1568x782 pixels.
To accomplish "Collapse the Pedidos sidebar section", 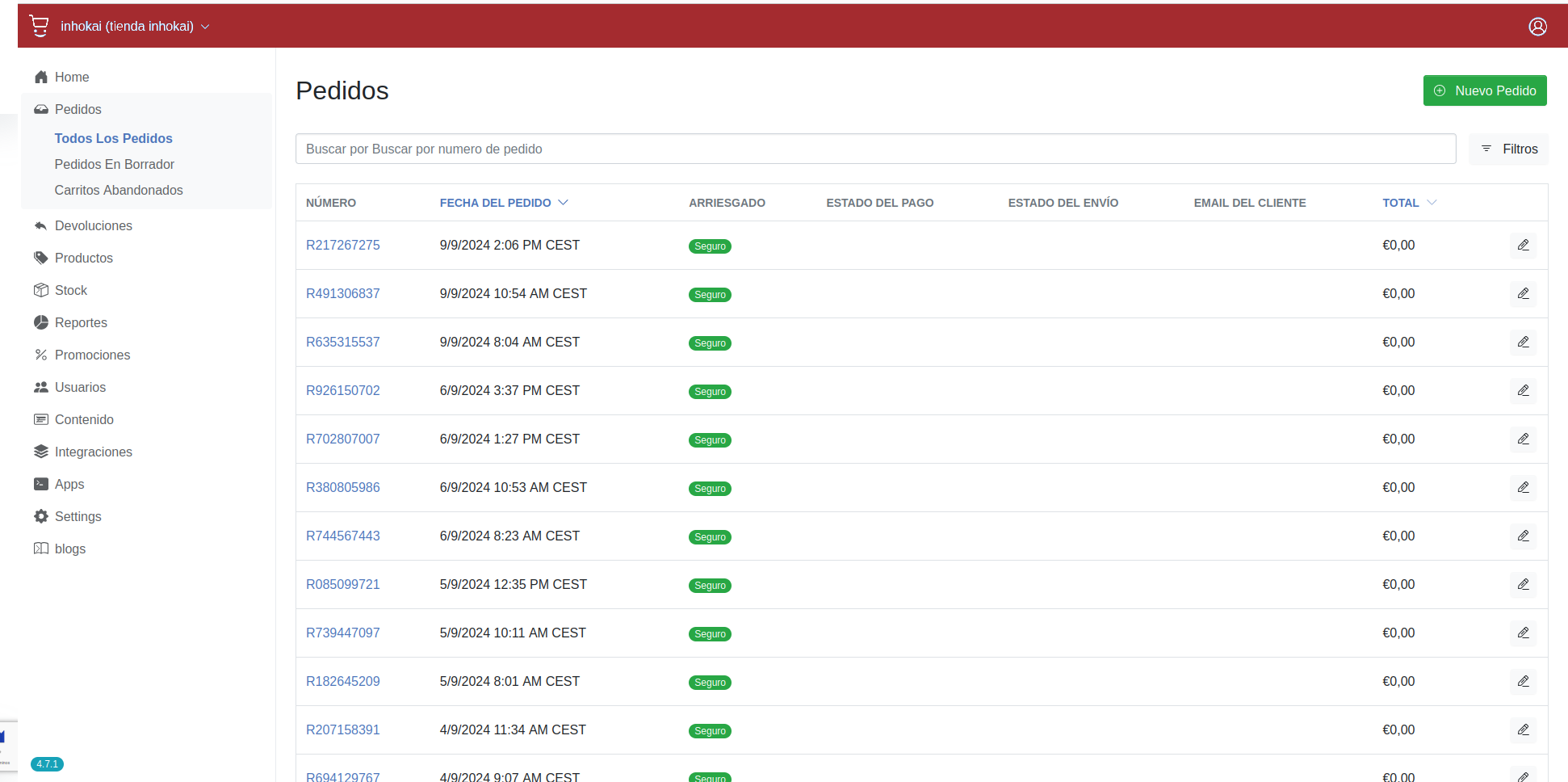I will point(78,109).
